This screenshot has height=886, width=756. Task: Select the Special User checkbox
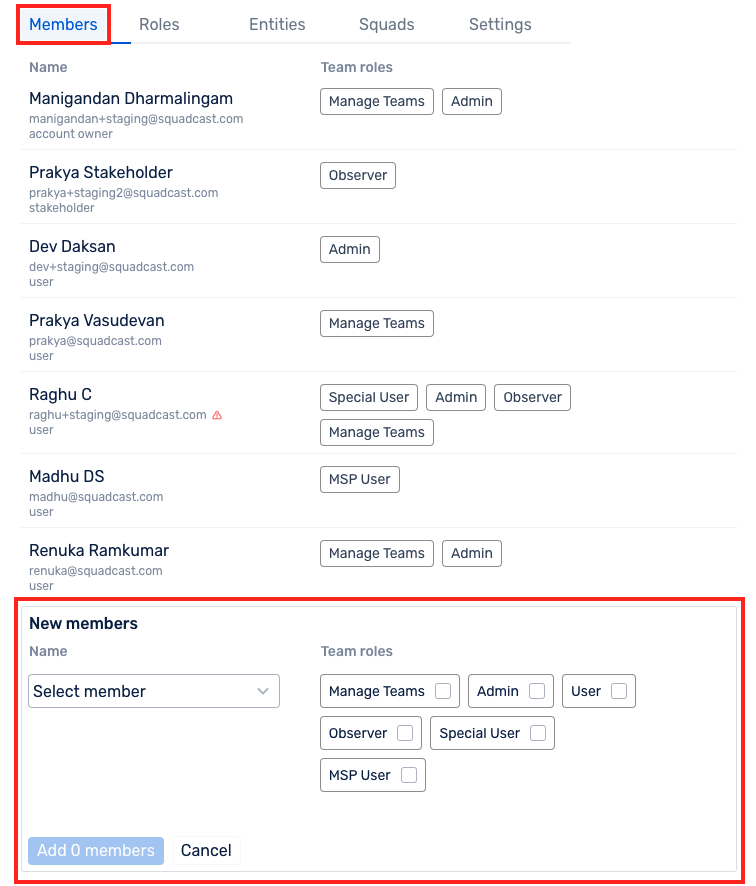point(538,733)
